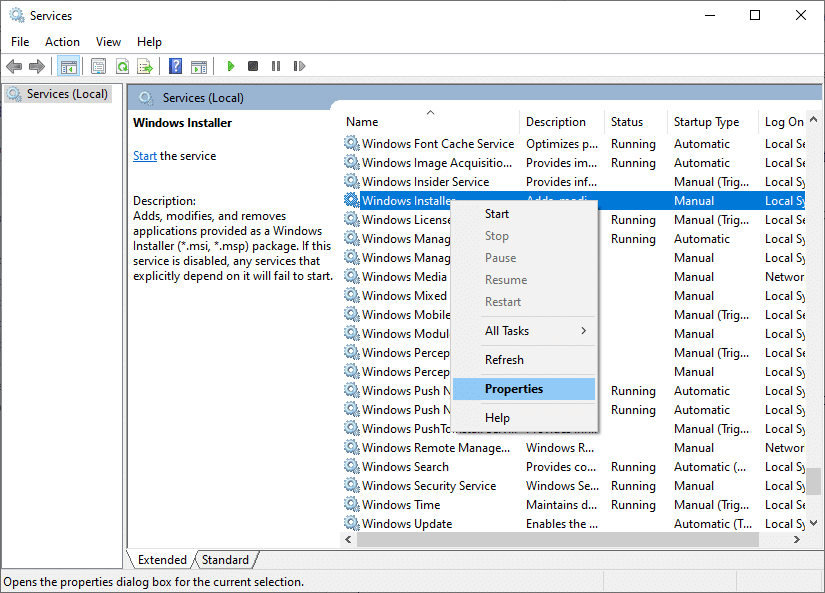Sort by the Startup Type column header

(x=713, y=122)
